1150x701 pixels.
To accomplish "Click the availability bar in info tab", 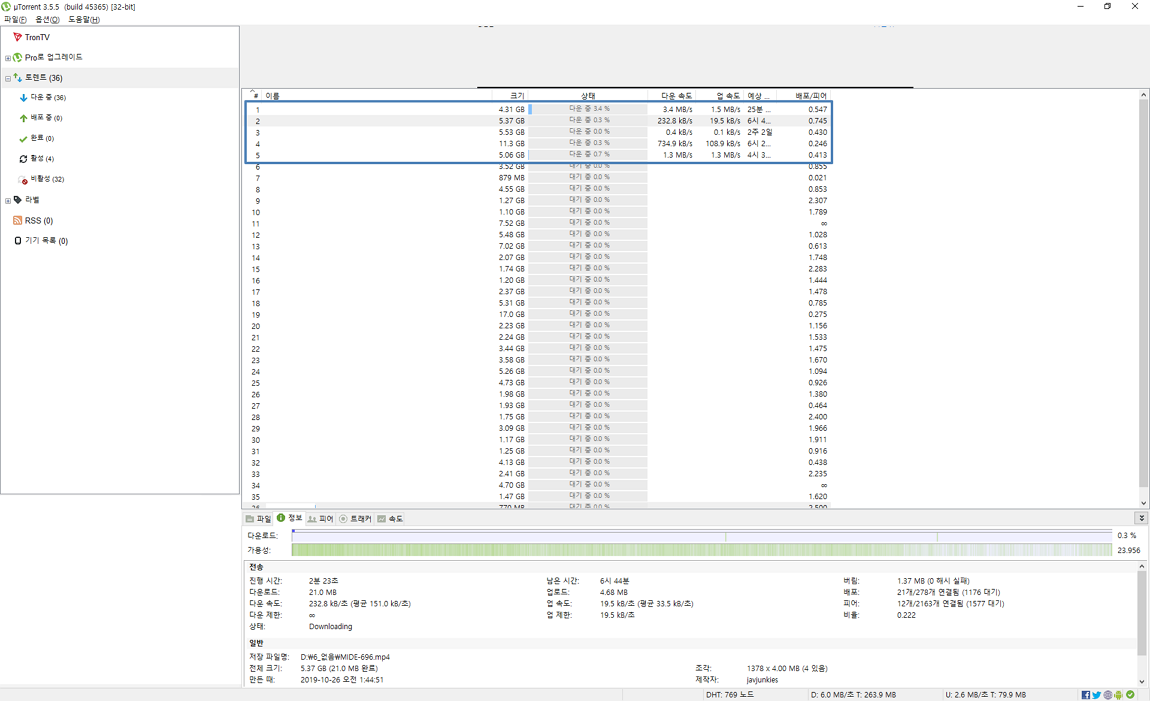I will [702, 550].
